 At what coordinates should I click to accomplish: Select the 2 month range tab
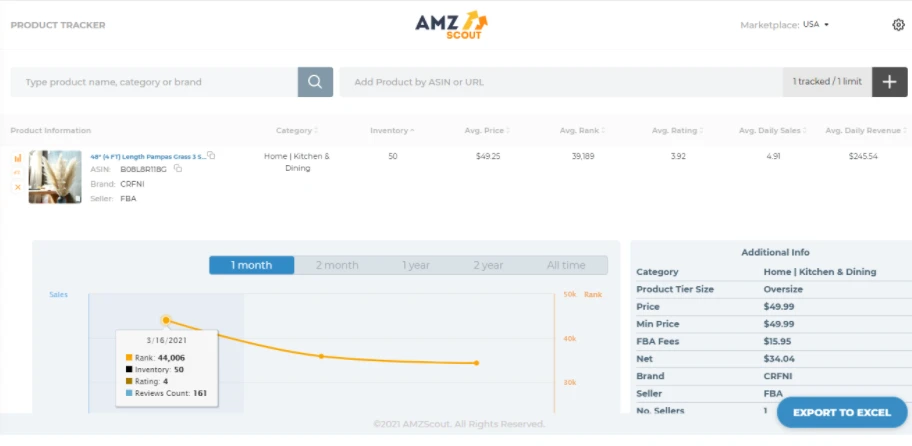tap(337, 265)
